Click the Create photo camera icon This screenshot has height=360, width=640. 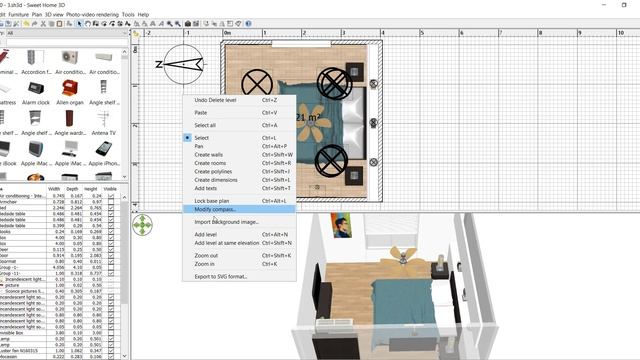pos(187,24)
